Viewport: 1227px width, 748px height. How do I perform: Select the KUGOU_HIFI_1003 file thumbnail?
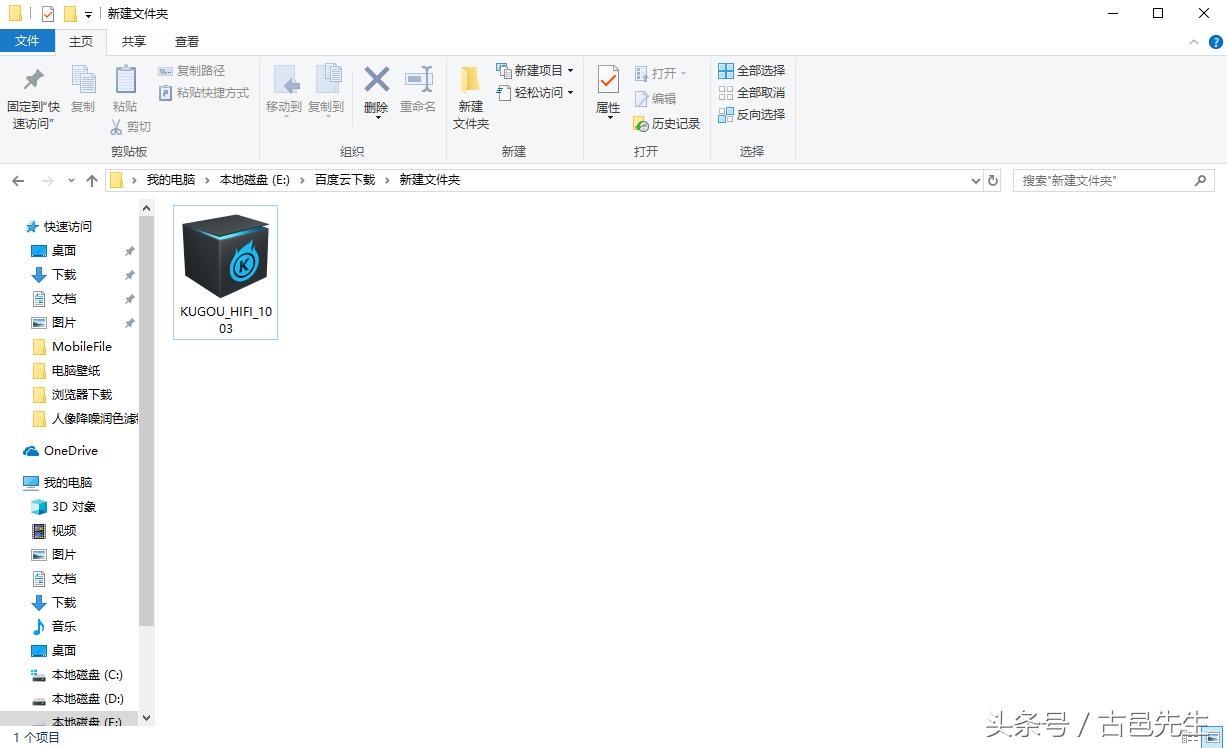point(224,256)
